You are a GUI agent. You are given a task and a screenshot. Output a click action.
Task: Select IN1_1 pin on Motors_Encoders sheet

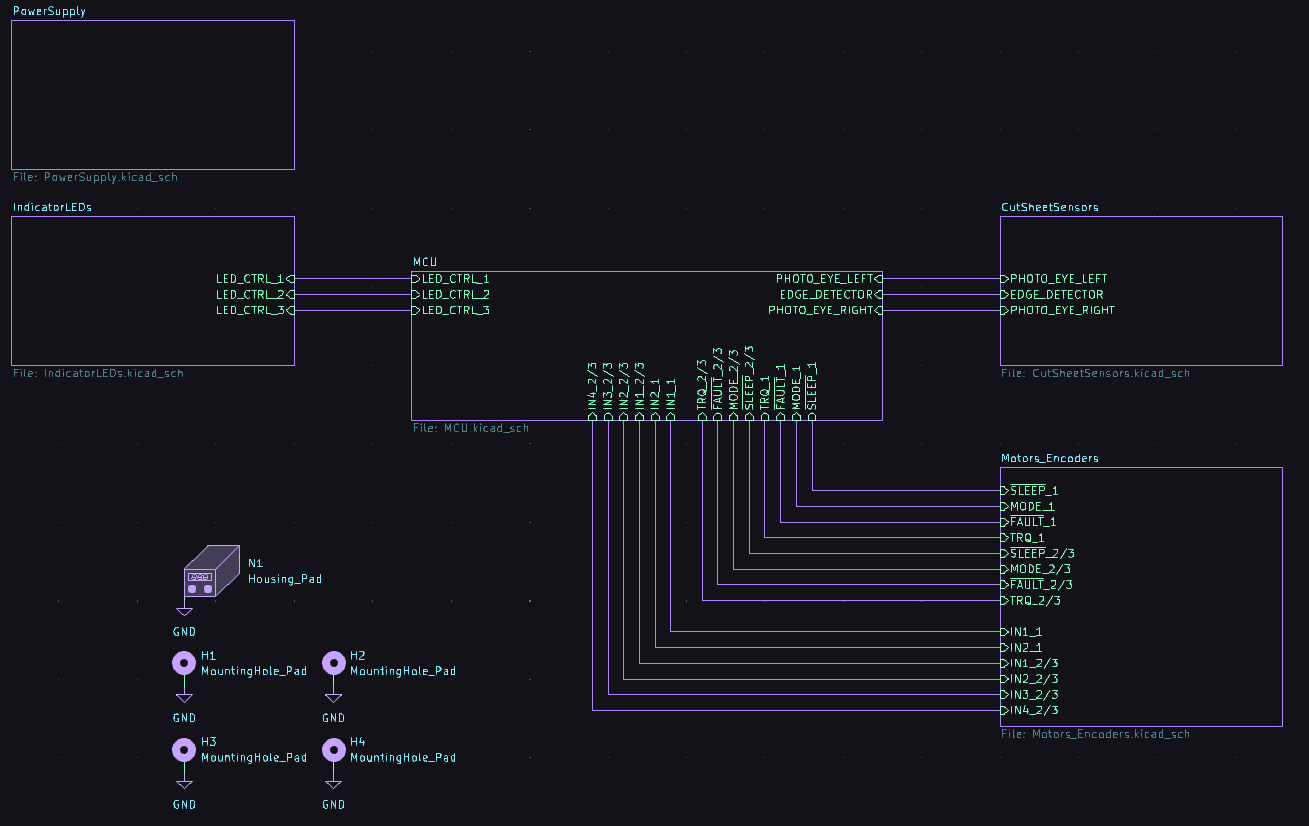click(x=1022, y=632)
